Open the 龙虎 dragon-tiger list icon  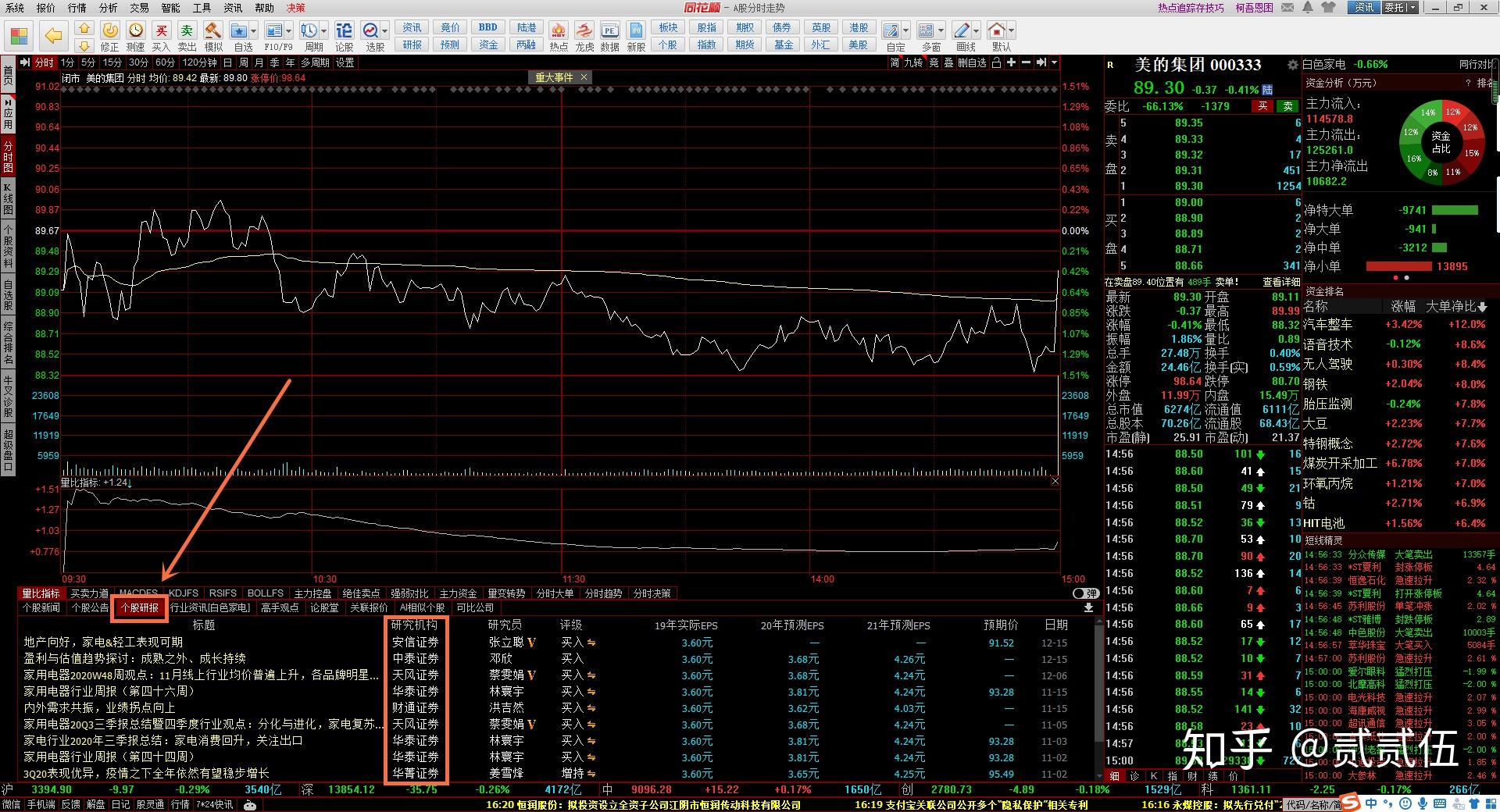click(x=584, y=36)
